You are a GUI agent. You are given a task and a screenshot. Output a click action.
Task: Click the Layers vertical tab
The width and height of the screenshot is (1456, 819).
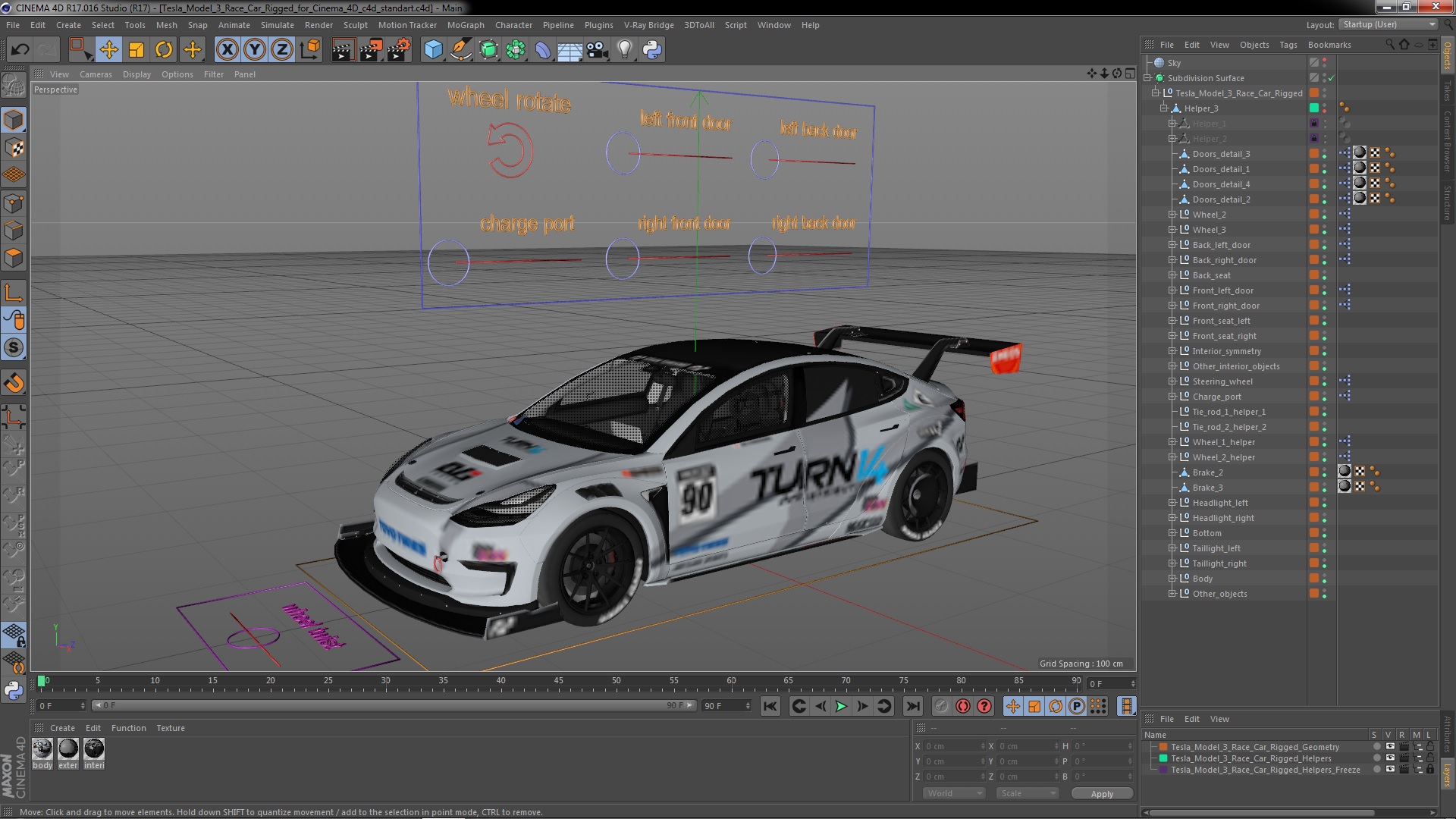click(x=1448, y=776)
